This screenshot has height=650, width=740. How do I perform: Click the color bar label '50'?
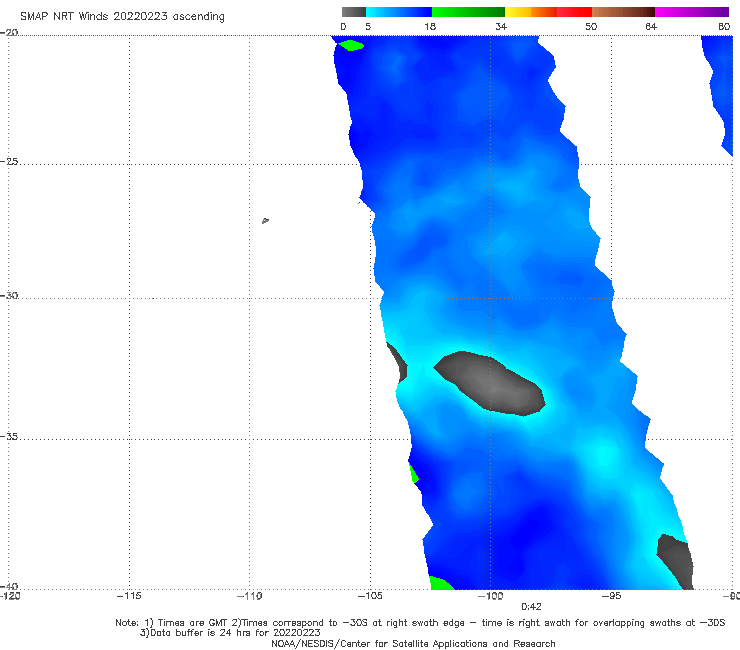point(591,27)
